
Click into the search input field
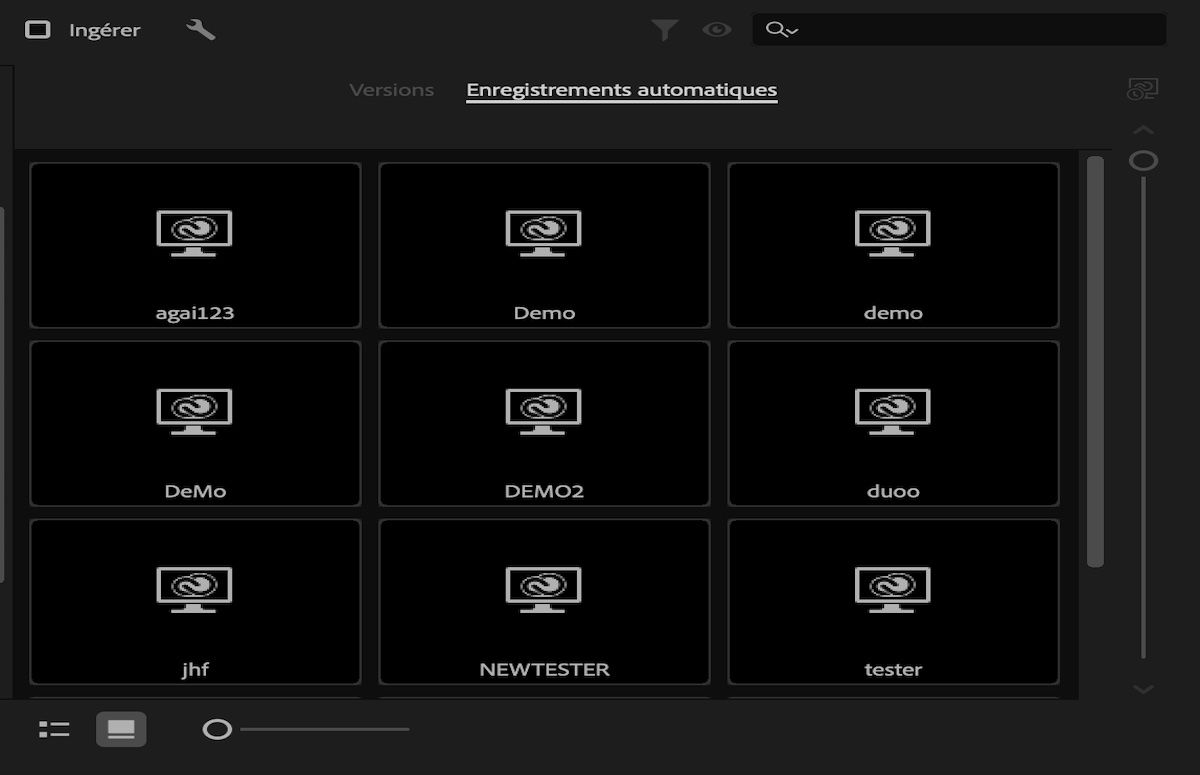coord(960,30)
